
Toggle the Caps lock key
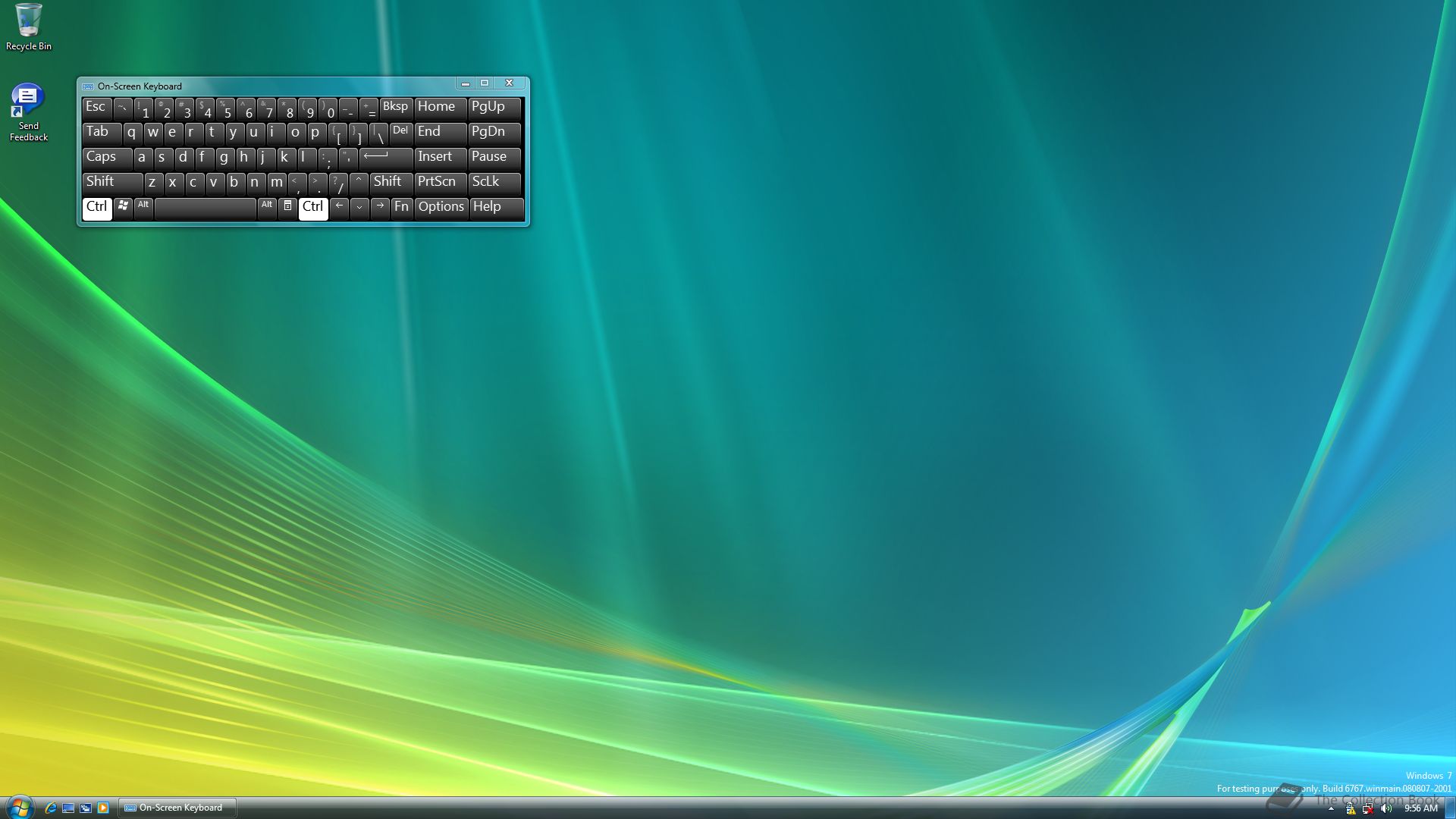[x=107, y=158]
